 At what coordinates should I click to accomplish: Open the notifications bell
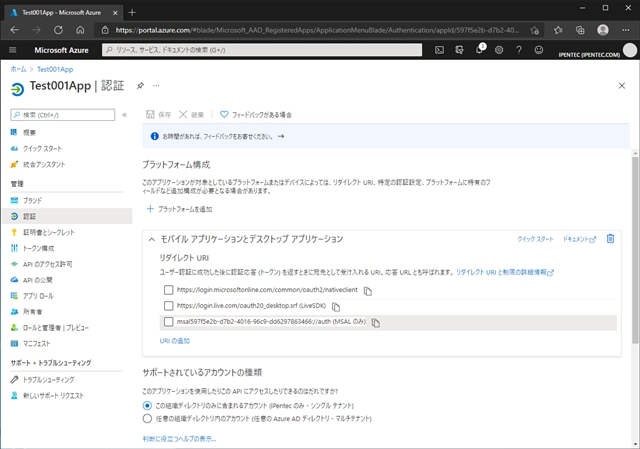point(479,50)
